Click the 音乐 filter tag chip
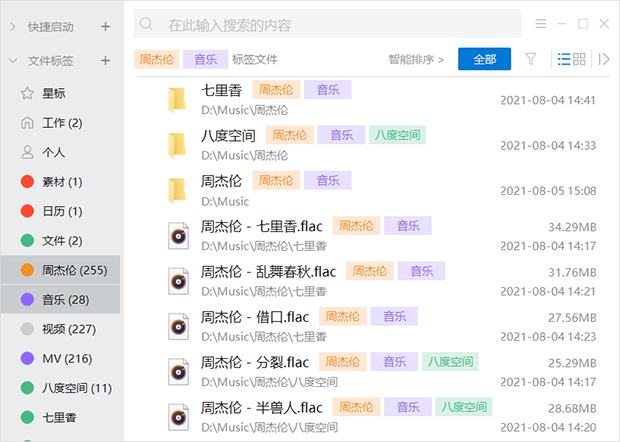 point(206,59)
